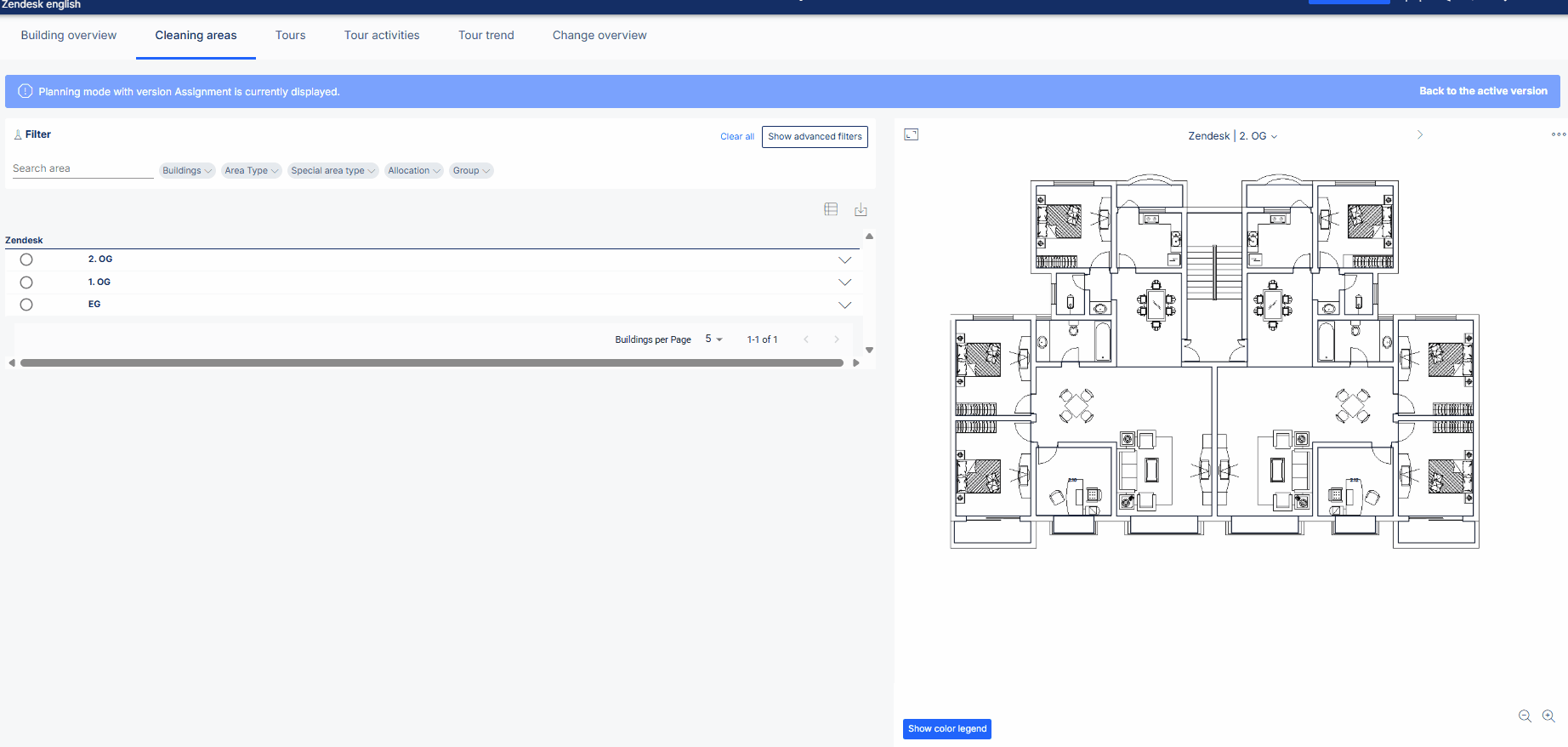Click Show advanced filters button
Viewport: 1568px width, 747px height.
coord(815,136)
